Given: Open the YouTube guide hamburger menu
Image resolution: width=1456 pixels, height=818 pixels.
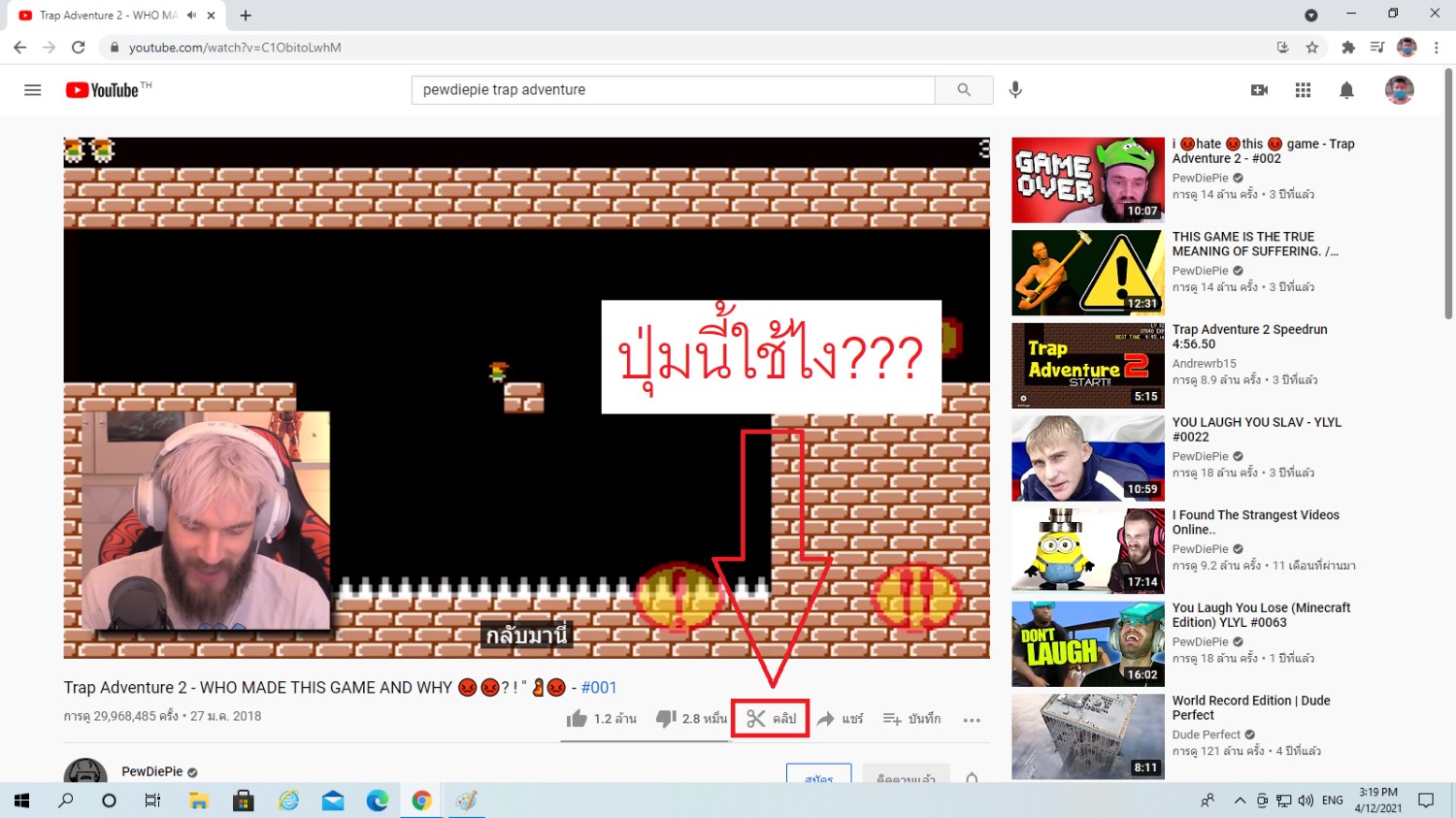Looking at the screenshot, I should click(x=32, y=90).
